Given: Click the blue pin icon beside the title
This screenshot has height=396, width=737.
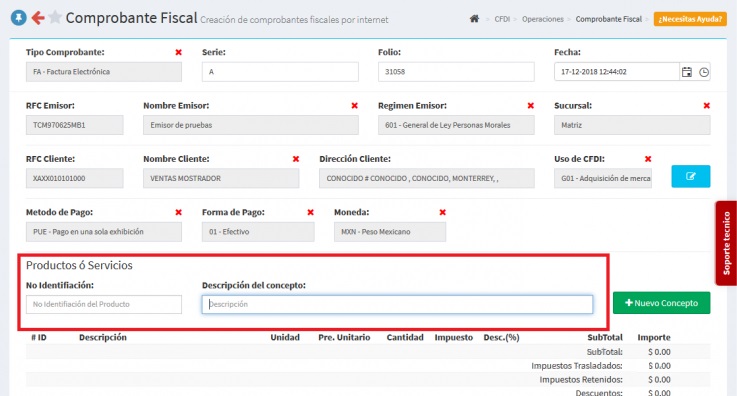Looking at the screenshot, I should click(x=18, y=18).
